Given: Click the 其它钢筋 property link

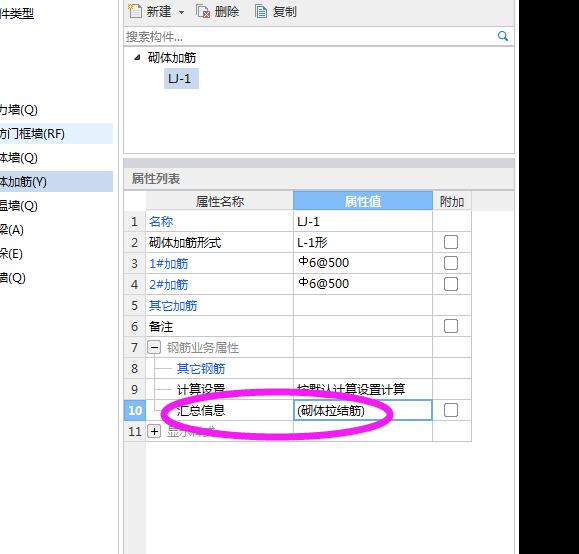Looking at the screenshot, I should click(x=201, y=368).
